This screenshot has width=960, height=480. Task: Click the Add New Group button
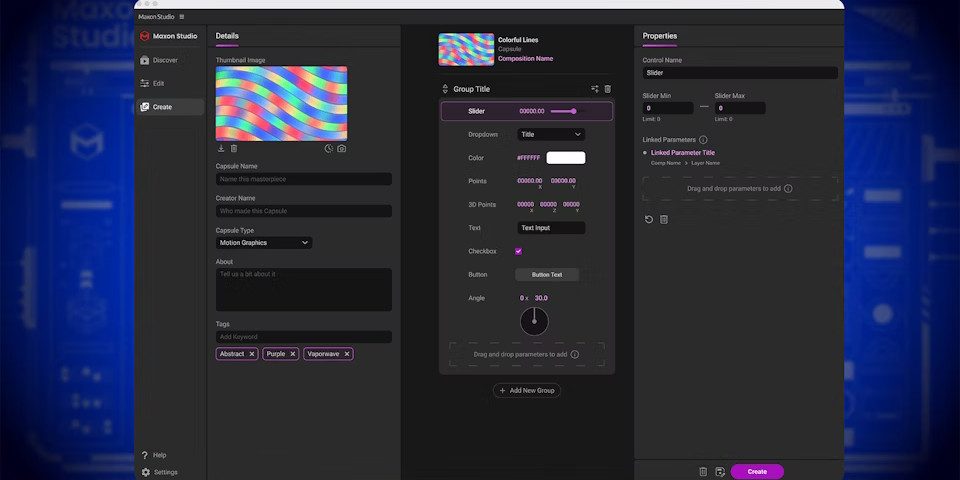527,390
